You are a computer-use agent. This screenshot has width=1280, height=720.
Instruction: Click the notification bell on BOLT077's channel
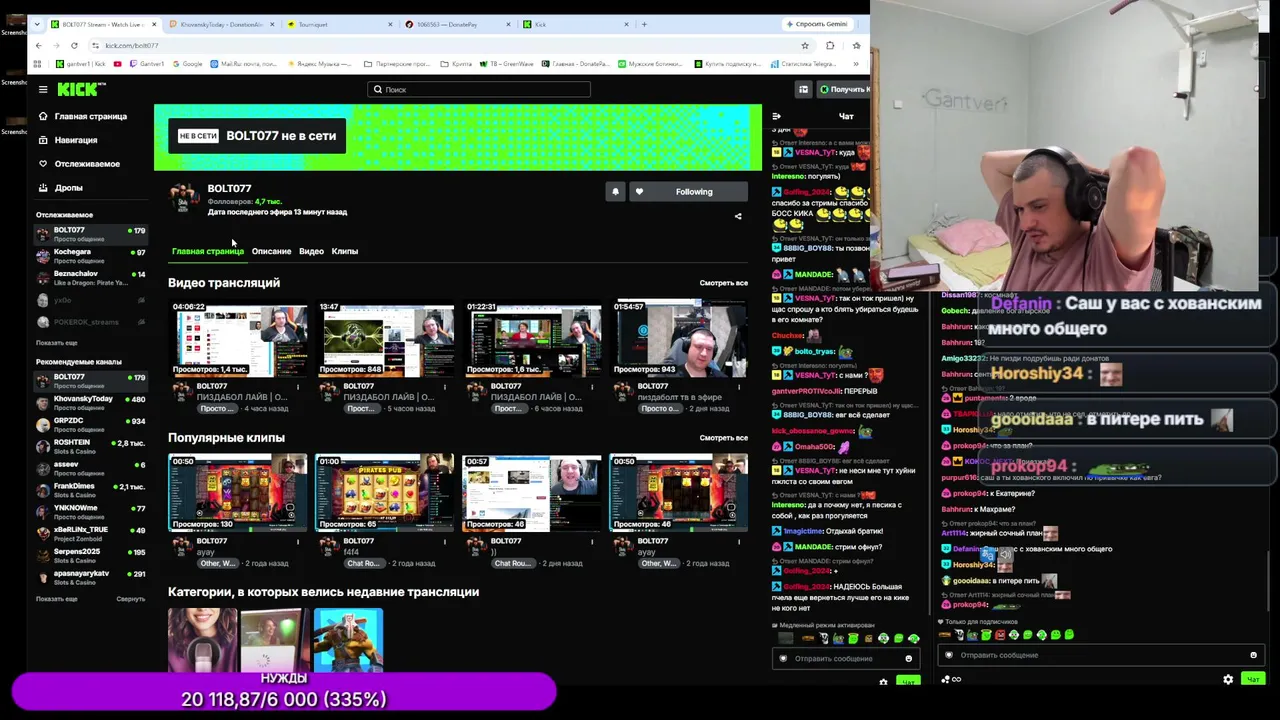tap(615, 192)
